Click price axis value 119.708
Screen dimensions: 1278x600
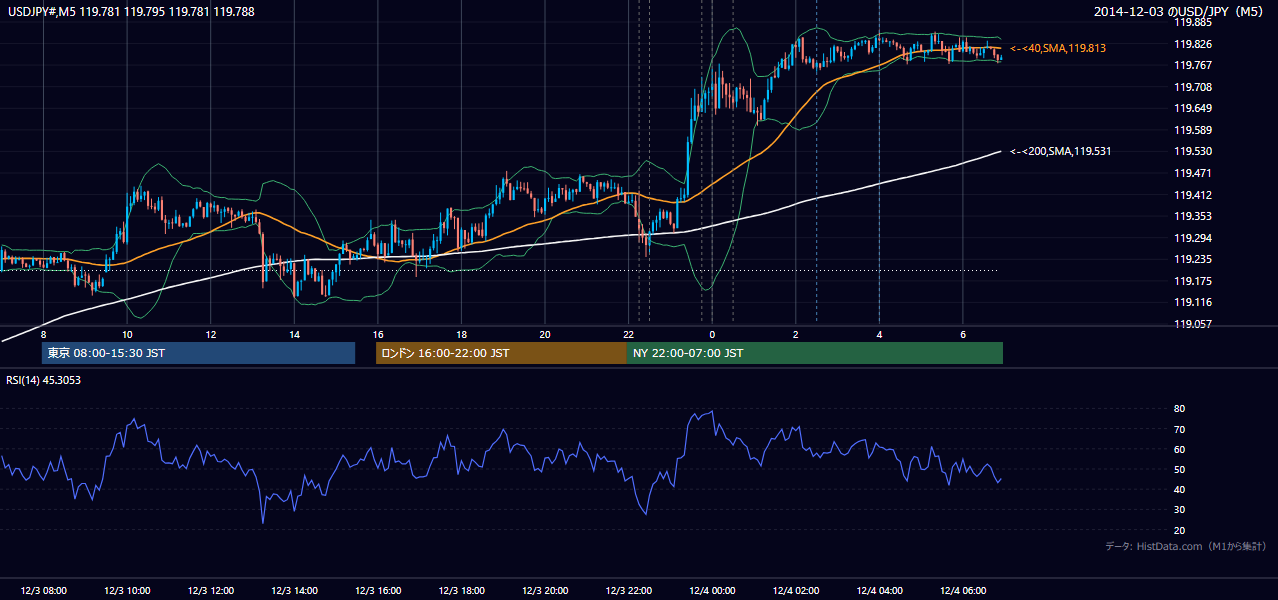[x=1191, y=87]
